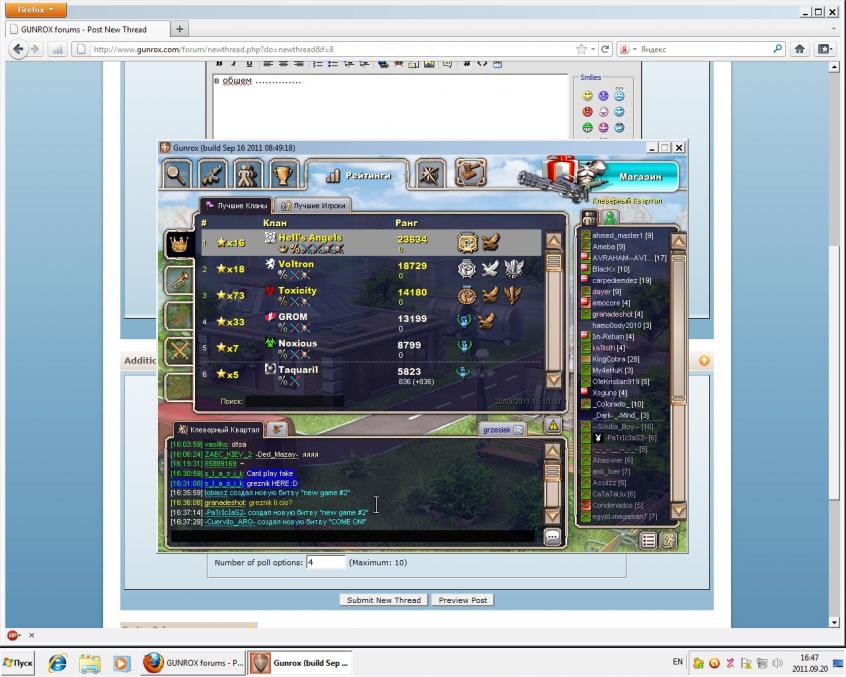Select the crown ranking category
This screenshot has width=846, height=677.
coord(180,244)
